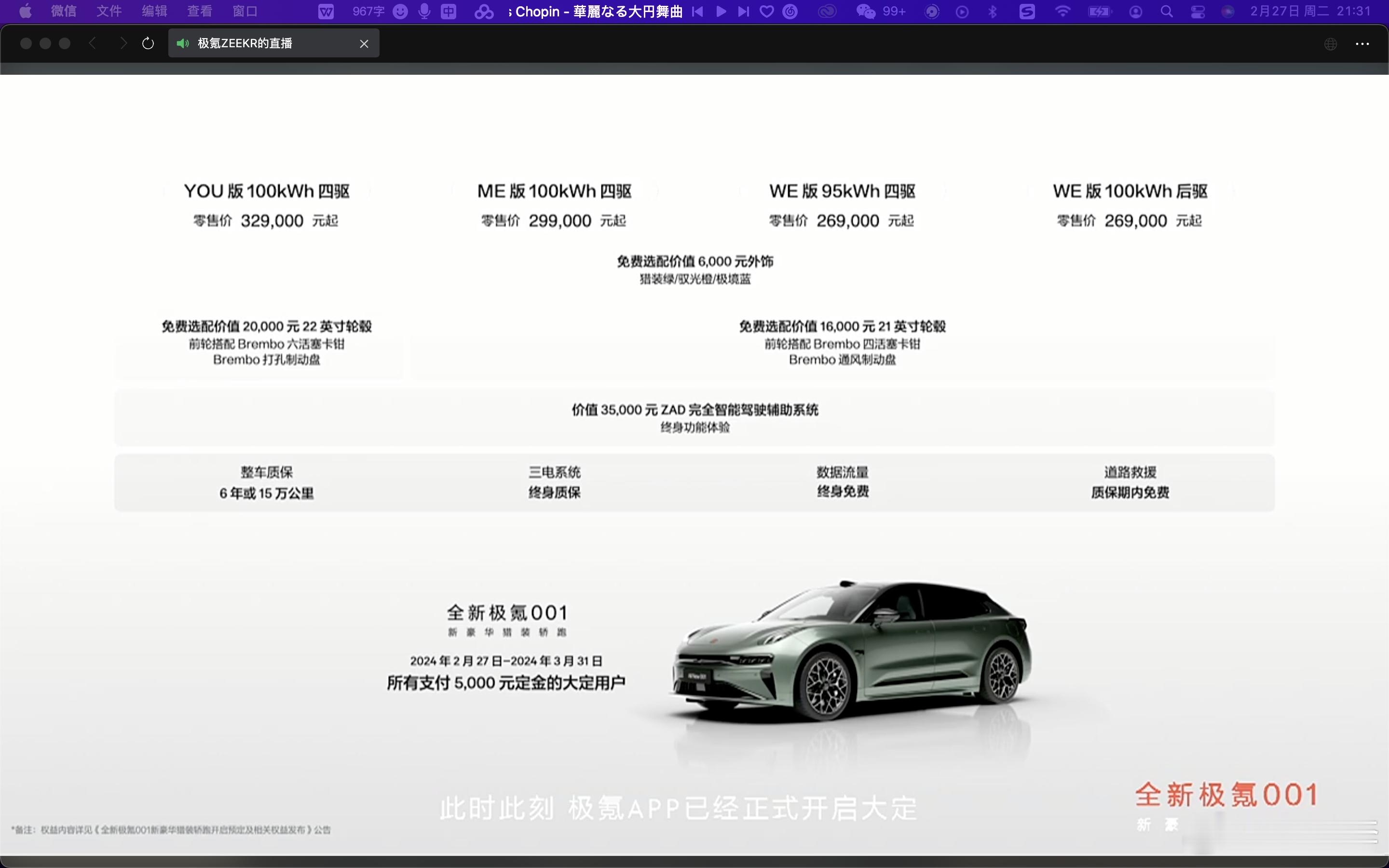Open the 微信 application menu
This screenshot has height=868, width=1389.
(63, 12)
